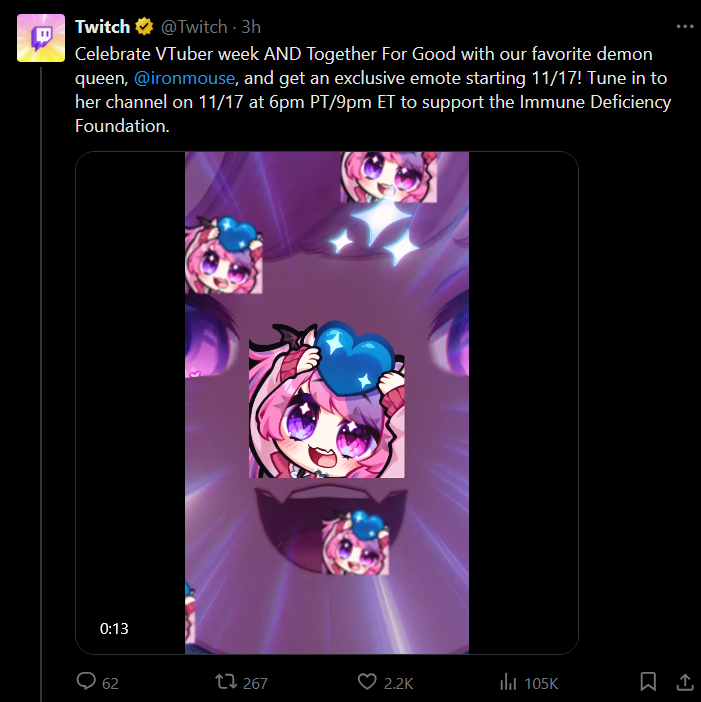Screen dimensions: 701x702
Task: Bookmark this post
Action: point(648,682)
